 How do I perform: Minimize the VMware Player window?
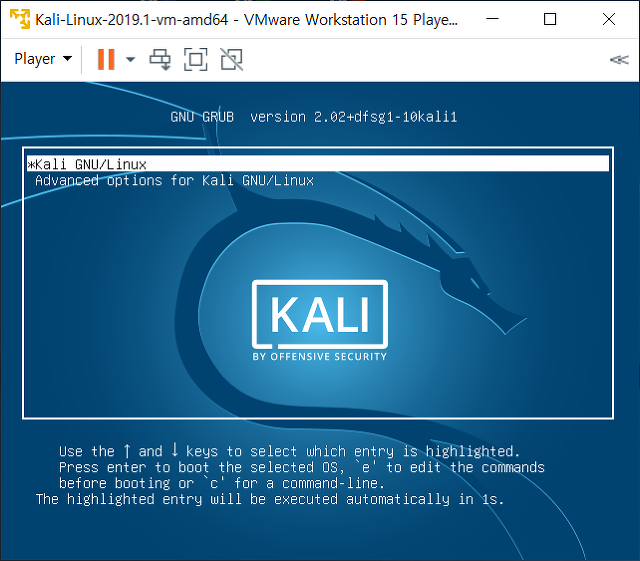(x=492, y=19)
